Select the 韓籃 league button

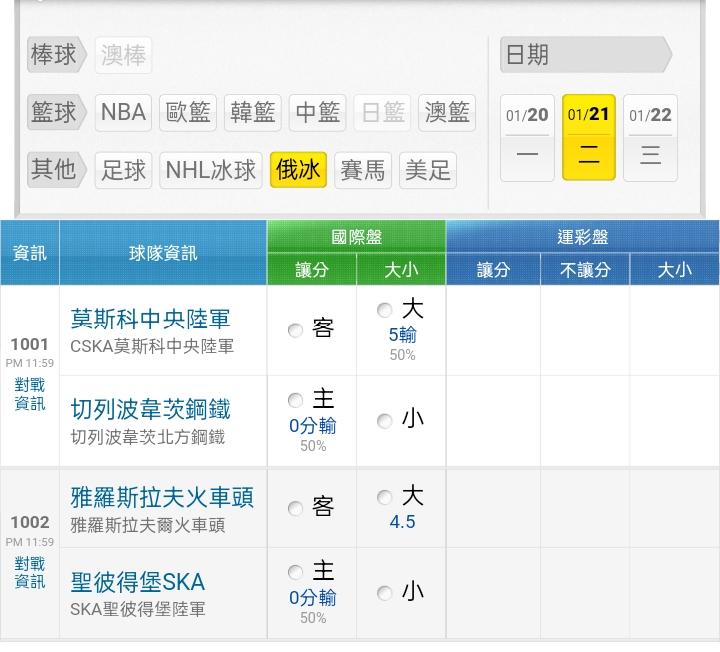[253, 112]
